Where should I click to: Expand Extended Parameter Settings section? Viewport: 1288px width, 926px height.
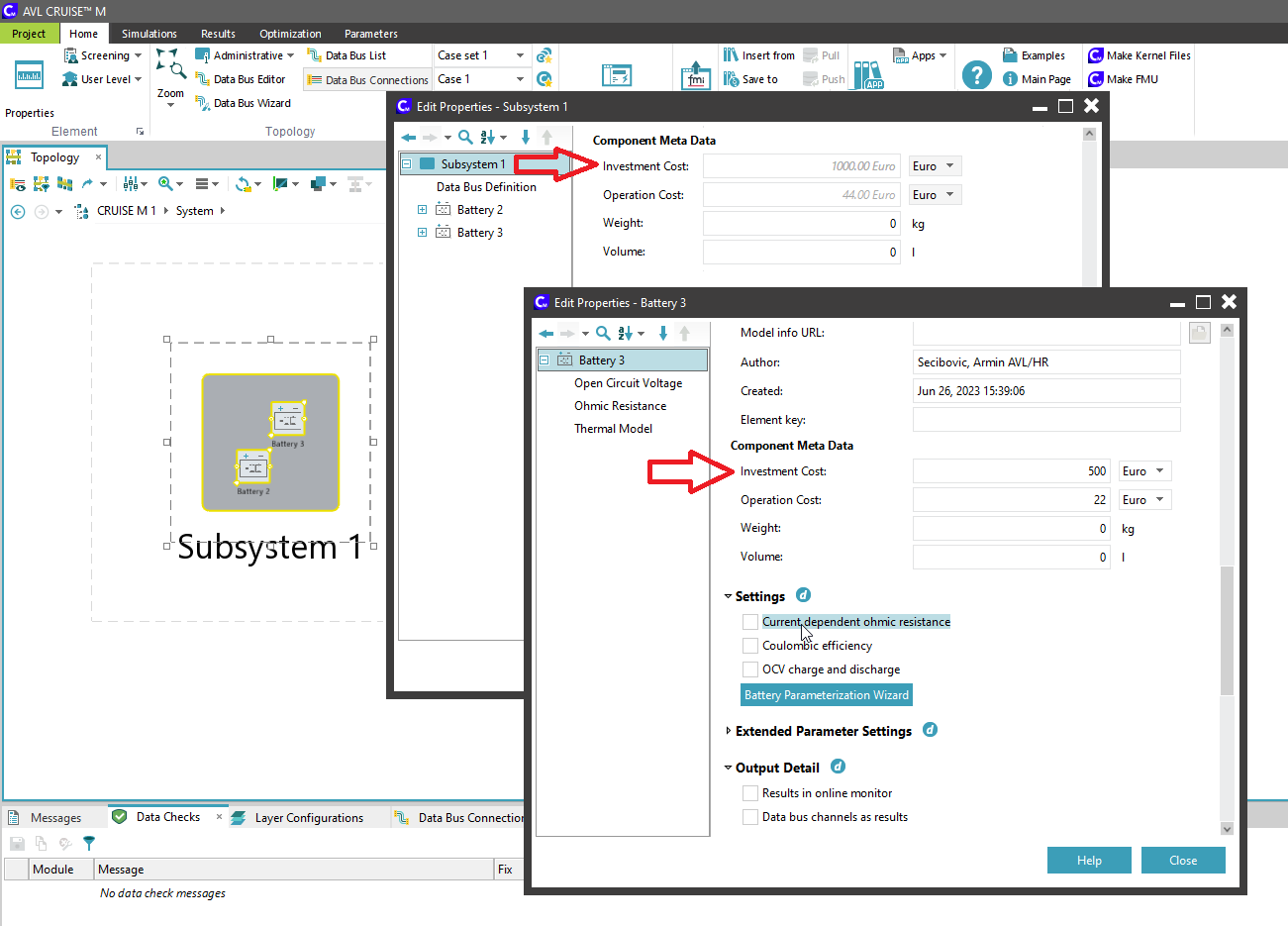tap(729, 731)
